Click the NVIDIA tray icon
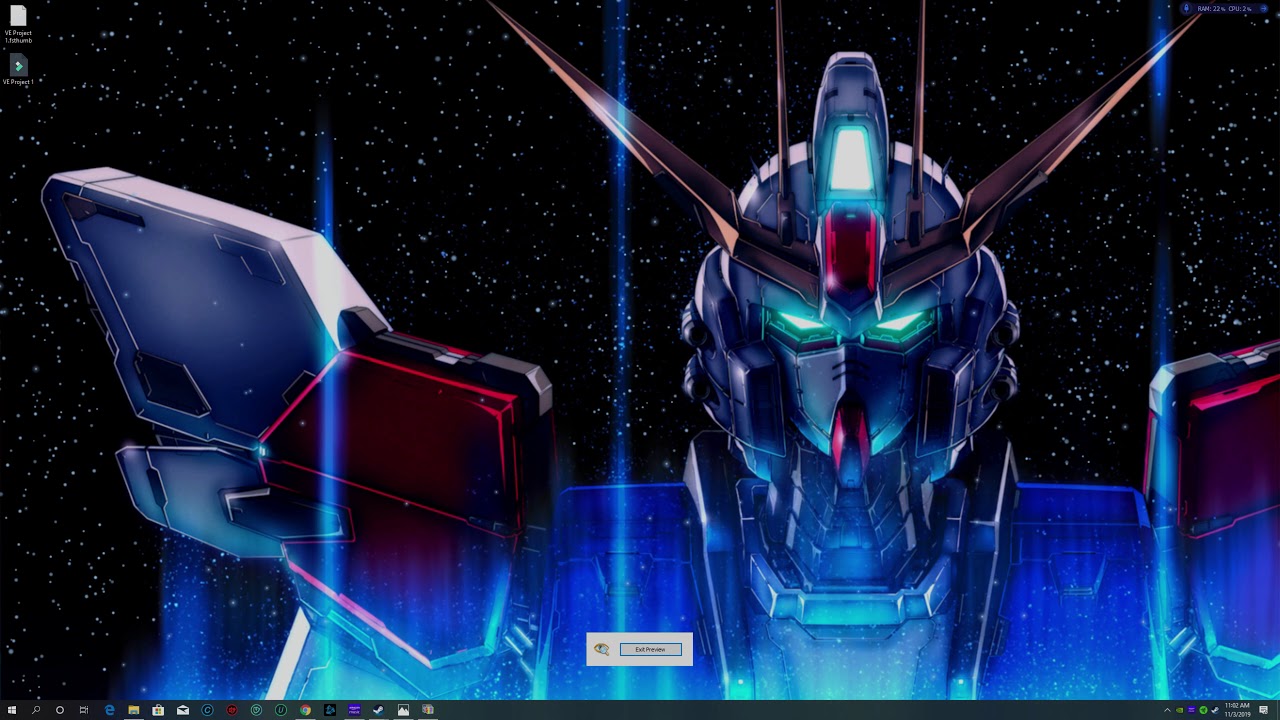1280x720 pixels. pyautogui.click(x=1180, y=710)
